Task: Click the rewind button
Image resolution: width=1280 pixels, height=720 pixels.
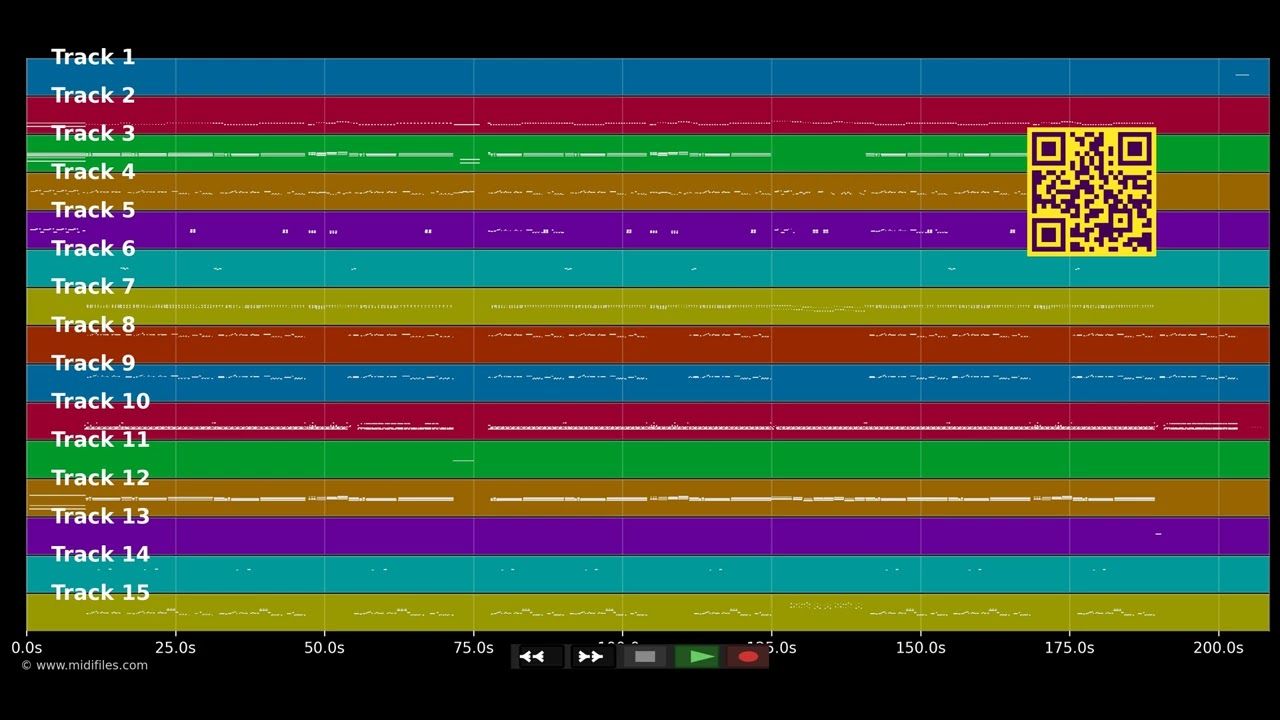Action: point(541,657)
